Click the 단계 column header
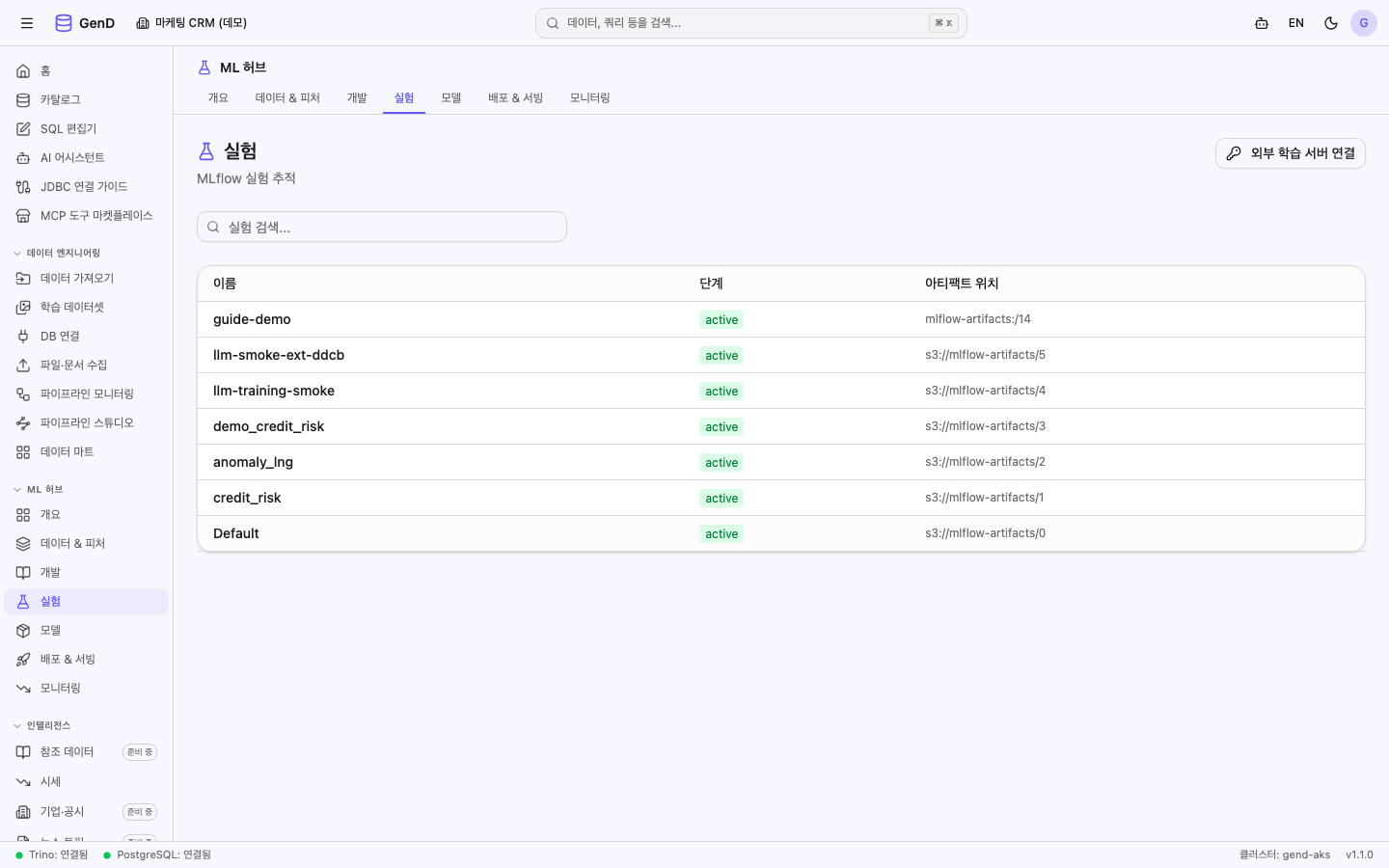The height and width of the screenshot is (868, 1389). click(x=711, y=284)
